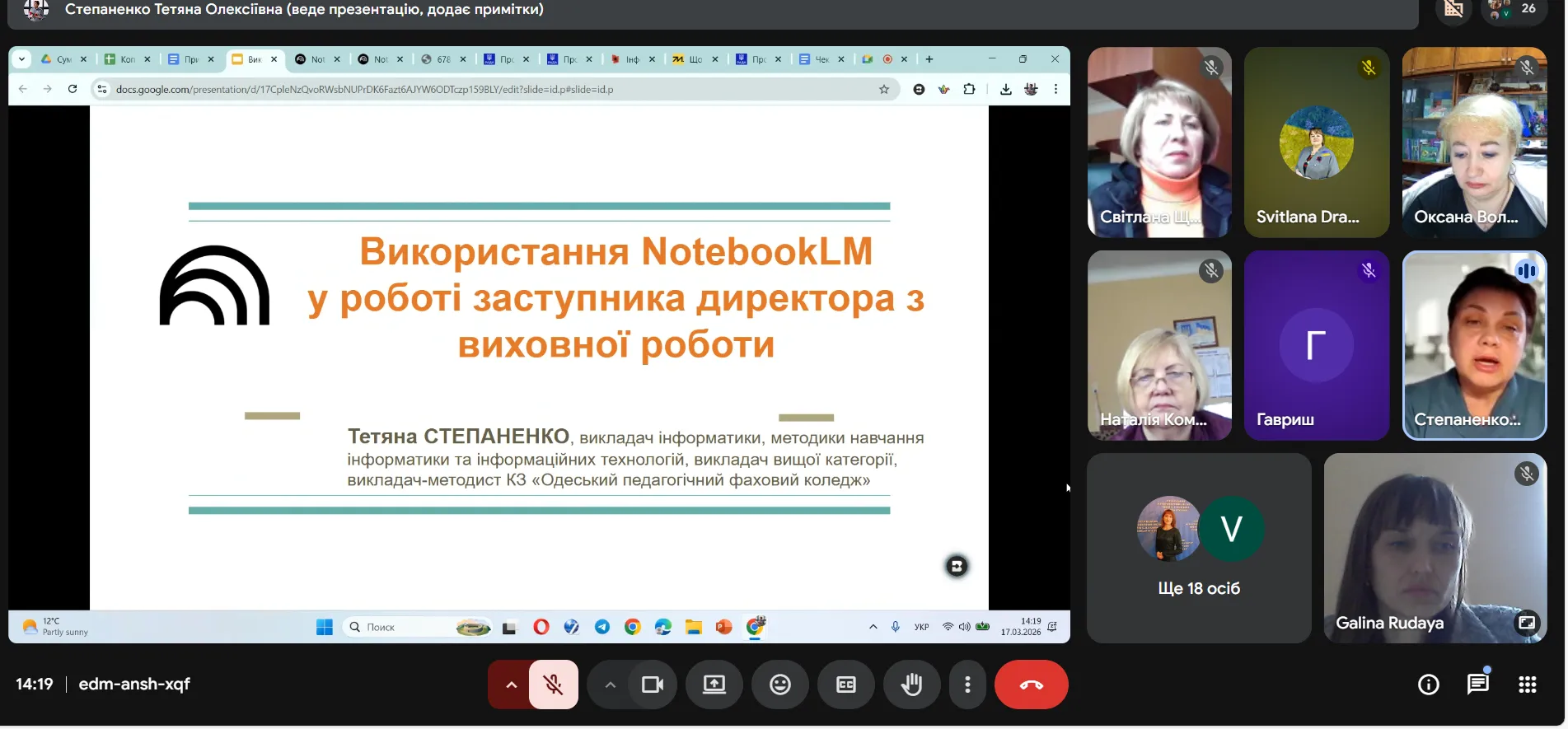Raise your hand in the meeting
Viewport: 1568px width, 729px height.
point(911,685)
